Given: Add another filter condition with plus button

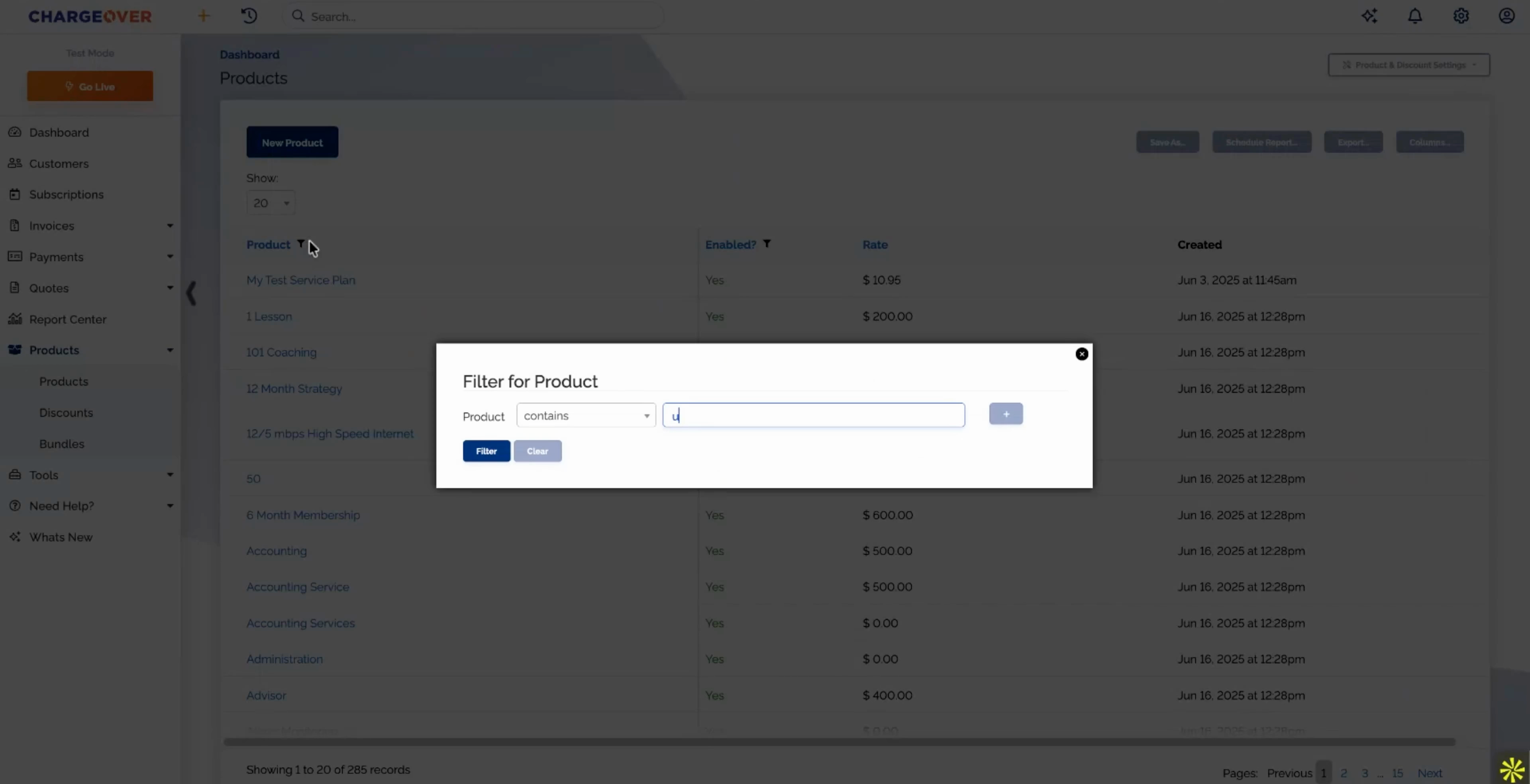Looking at the screenshot, I should 1006,414.
